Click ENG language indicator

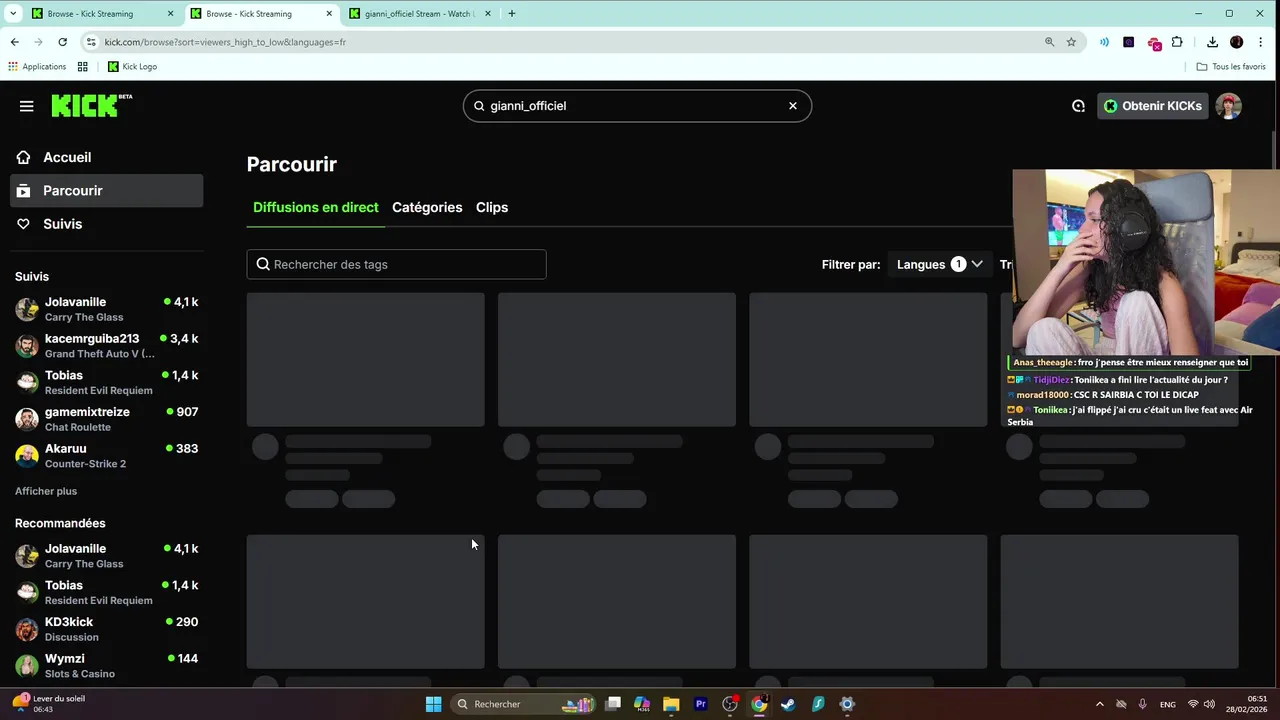[1168, 704]
